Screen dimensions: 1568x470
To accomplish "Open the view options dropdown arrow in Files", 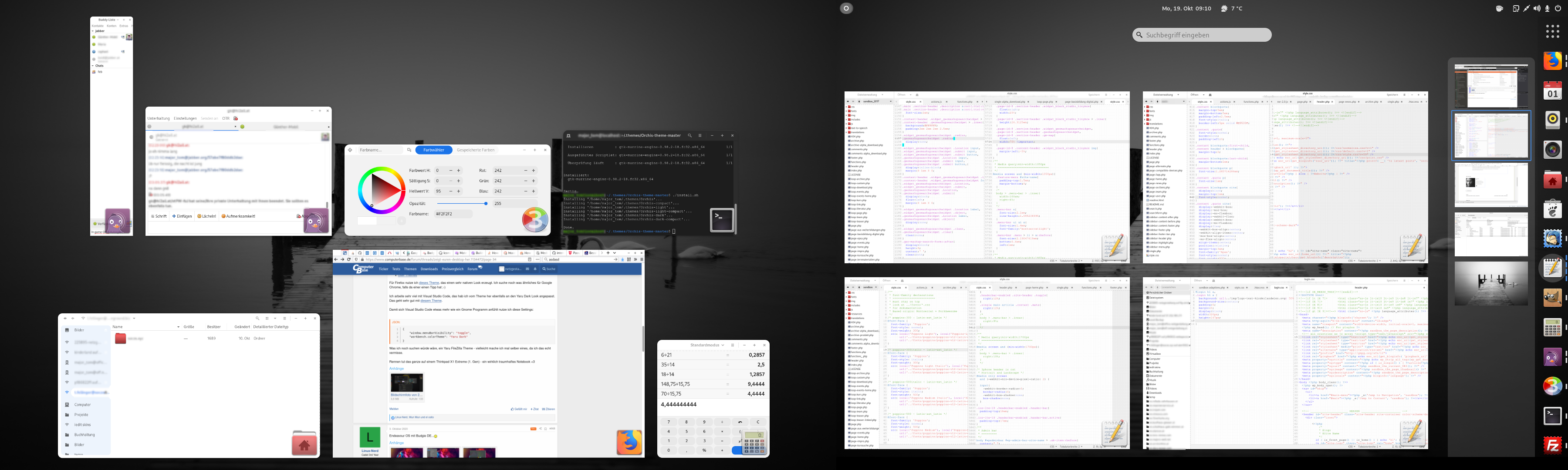I will click(275, 318).
